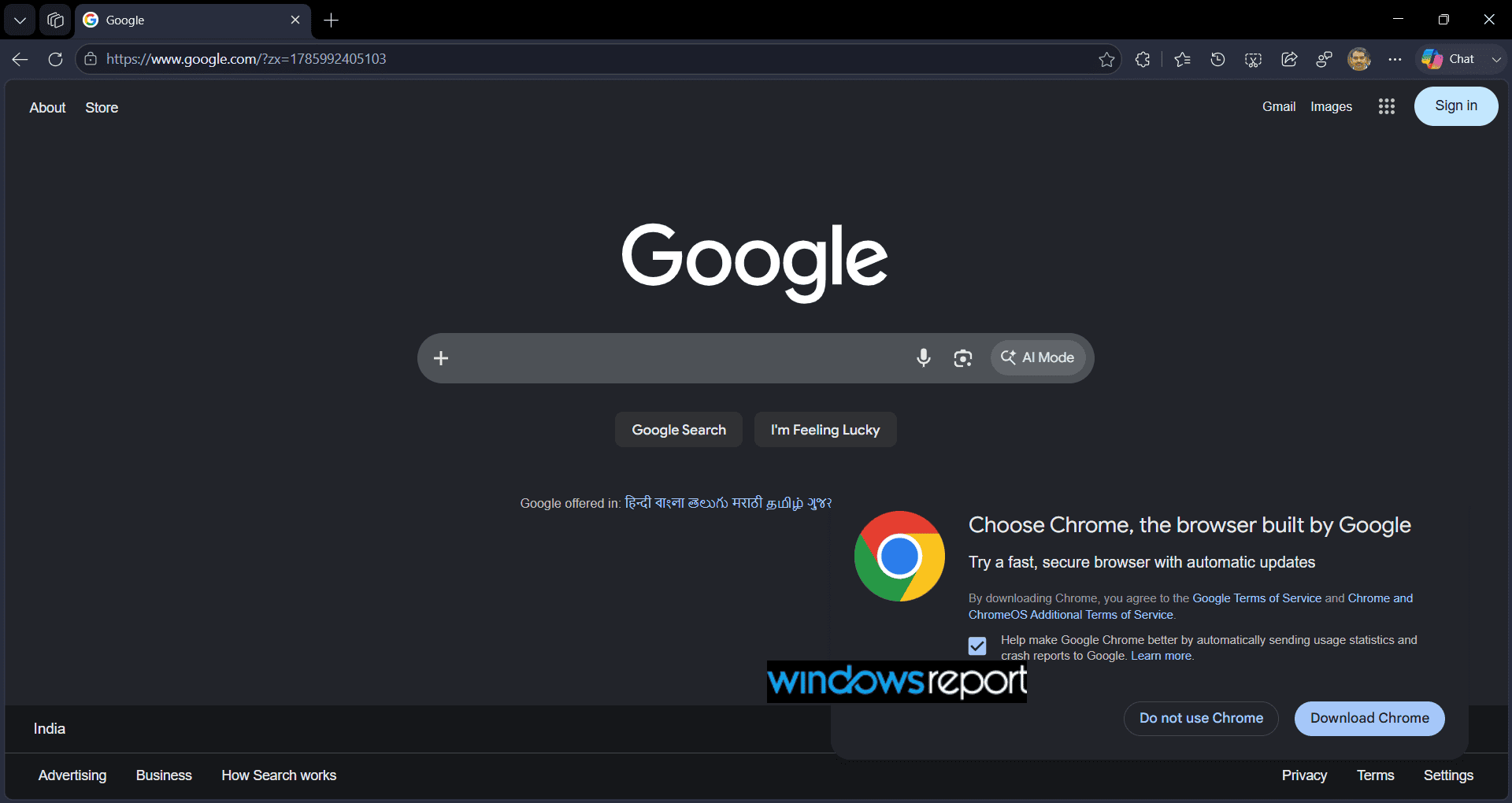Go to Gmail
This screenshot has height=803, width=1512.
coord(1279,106)
